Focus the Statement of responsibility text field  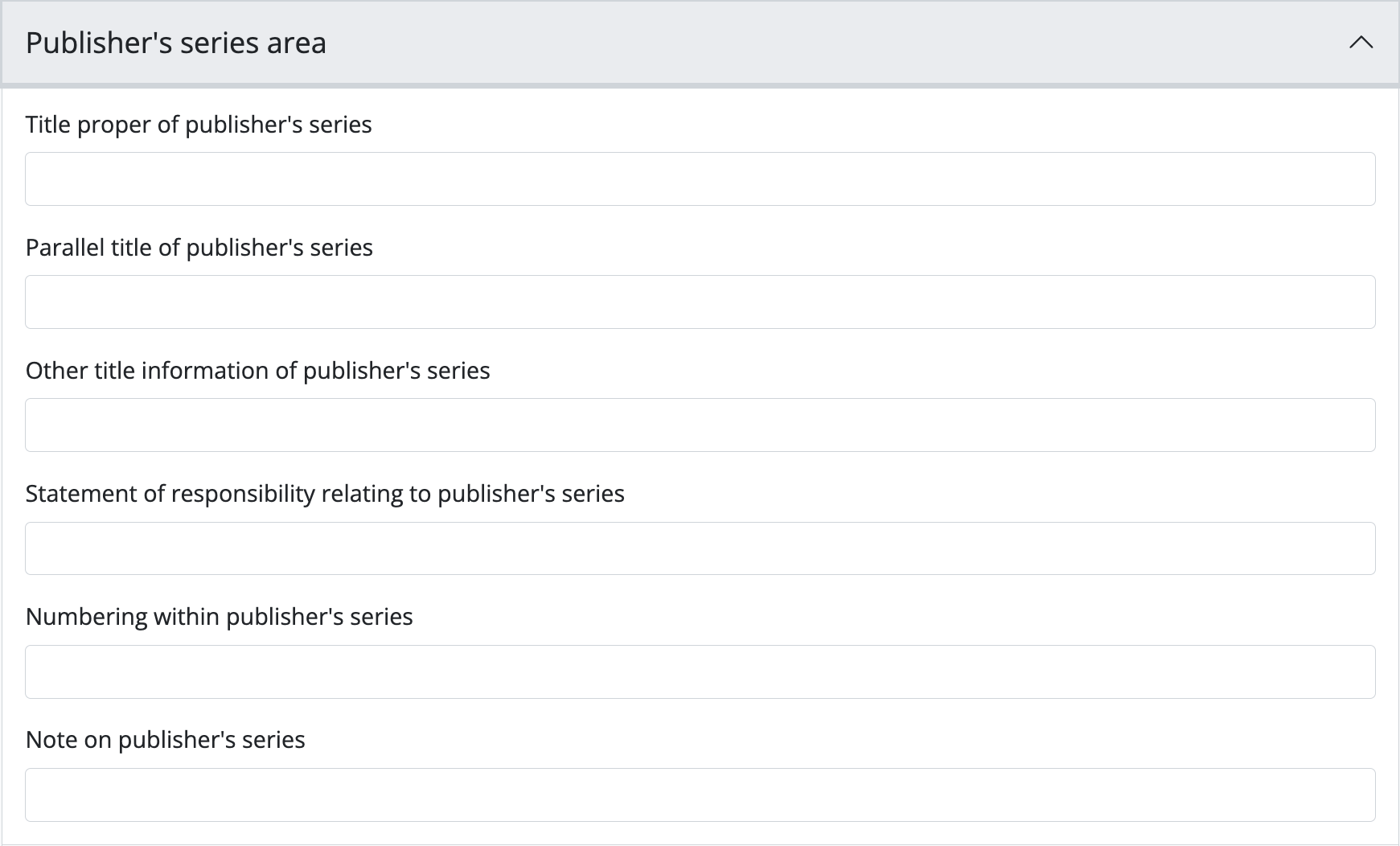click(700, 548)
